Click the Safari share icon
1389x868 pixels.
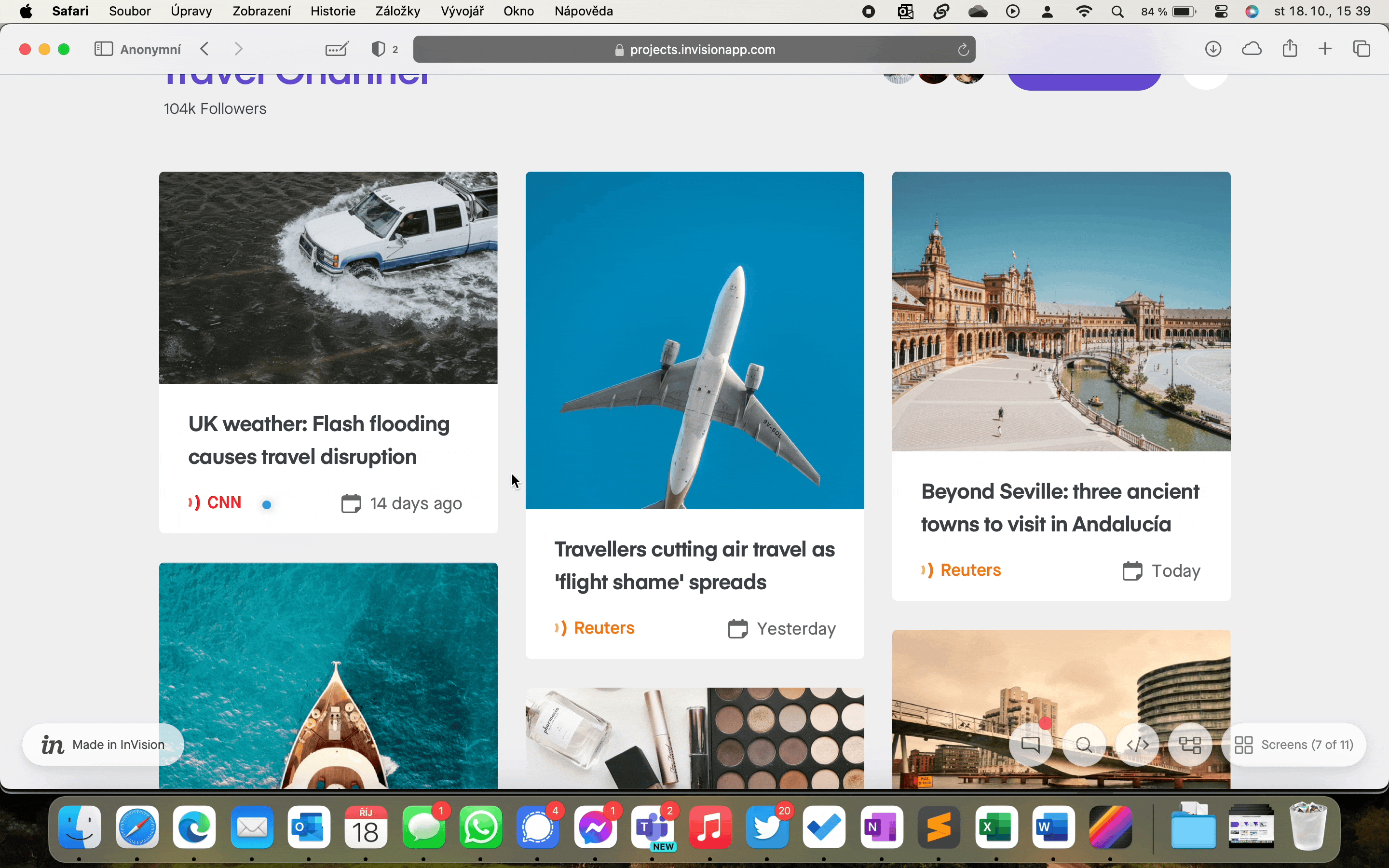pos(1290,49)
